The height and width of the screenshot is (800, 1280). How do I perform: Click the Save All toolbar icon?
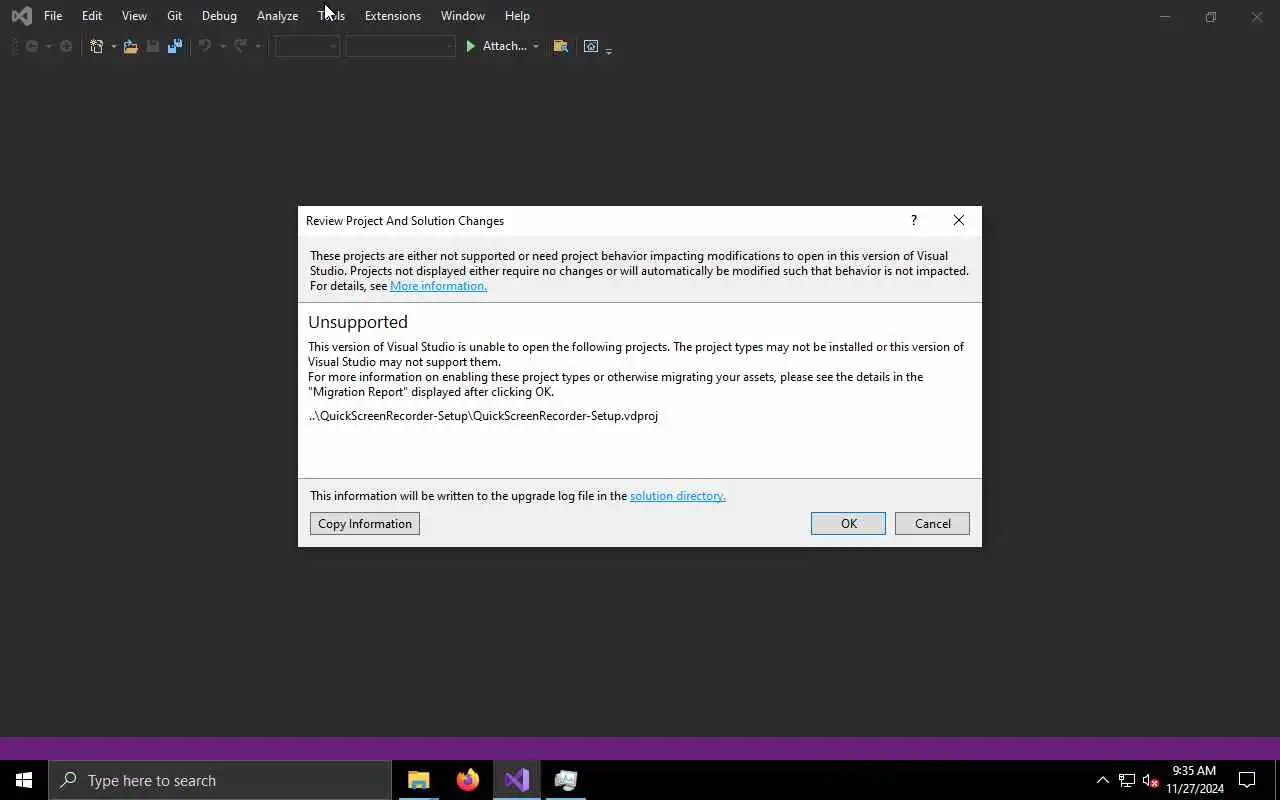[x=175, y=46]
